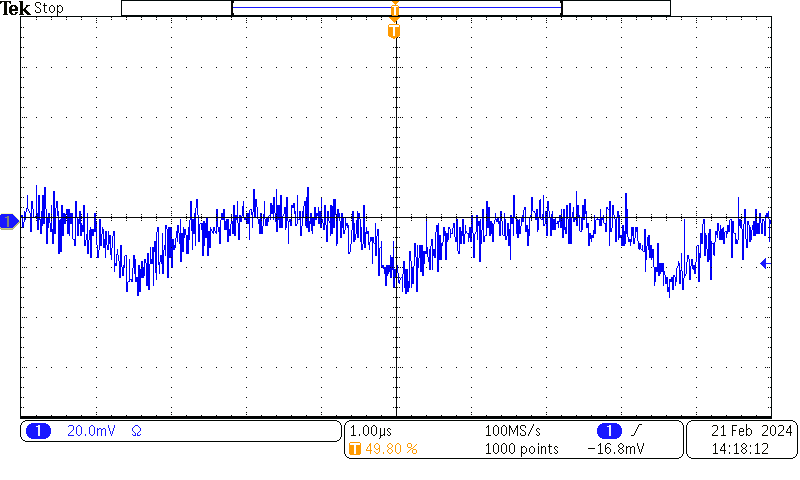800x480 pixels.
Task: Select the orange trigger position T marker
Action: click(394, 31)
